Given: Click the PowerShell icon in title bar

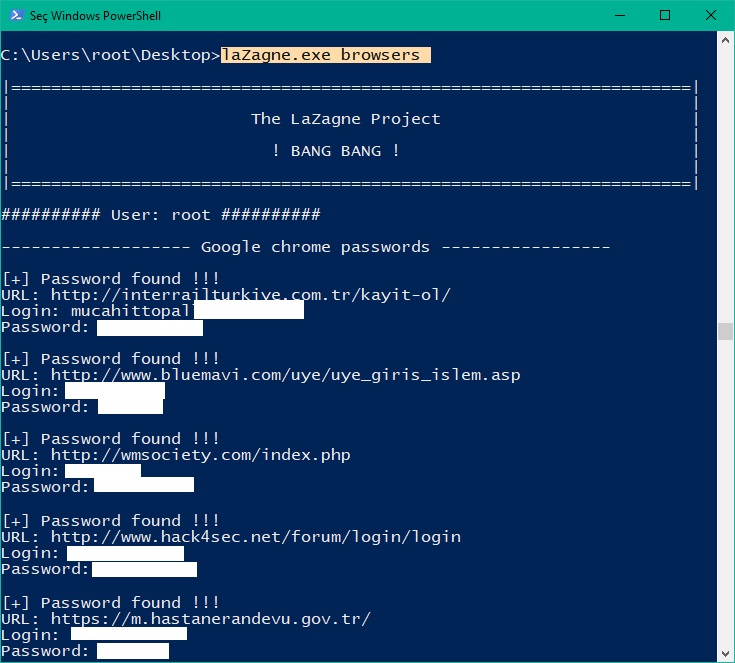Looking at the screenshot, I should [16, 15].
